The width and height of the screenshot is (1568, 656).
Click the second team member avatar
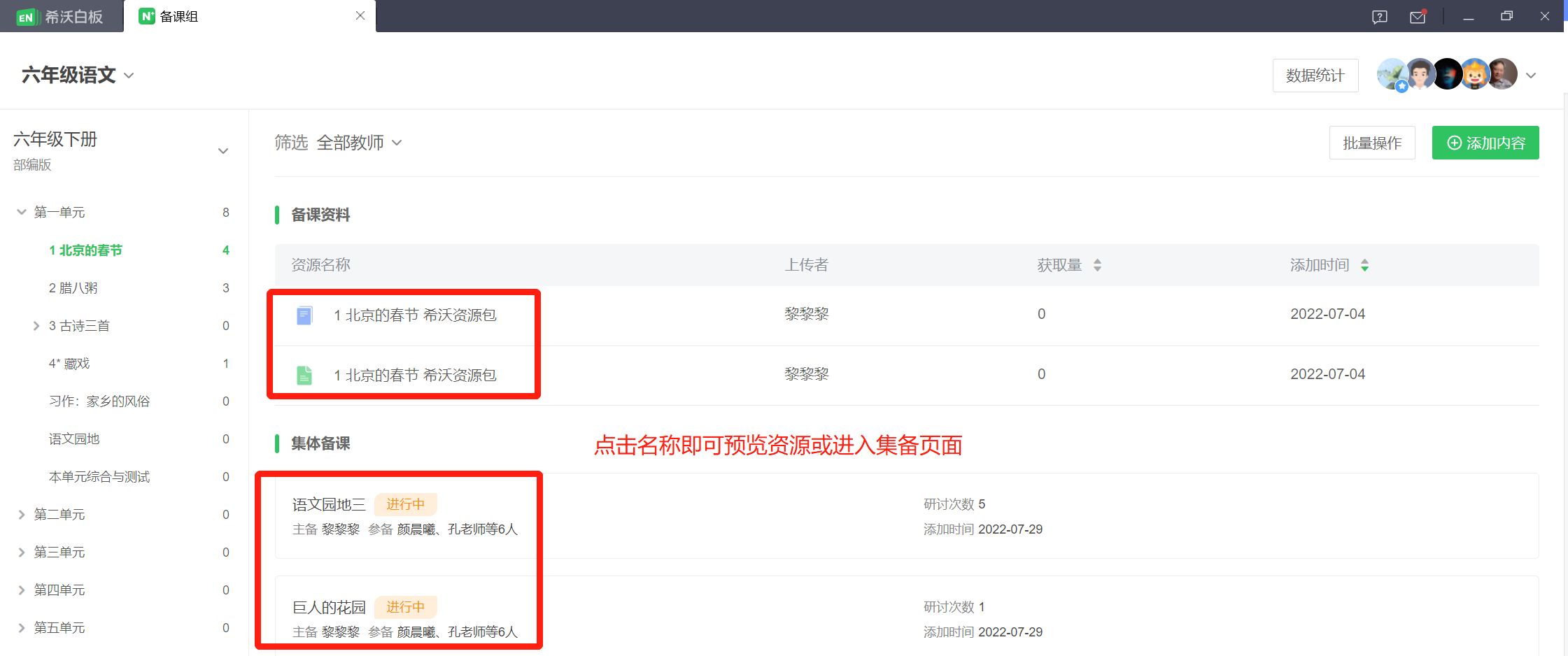click(1420, 74)
